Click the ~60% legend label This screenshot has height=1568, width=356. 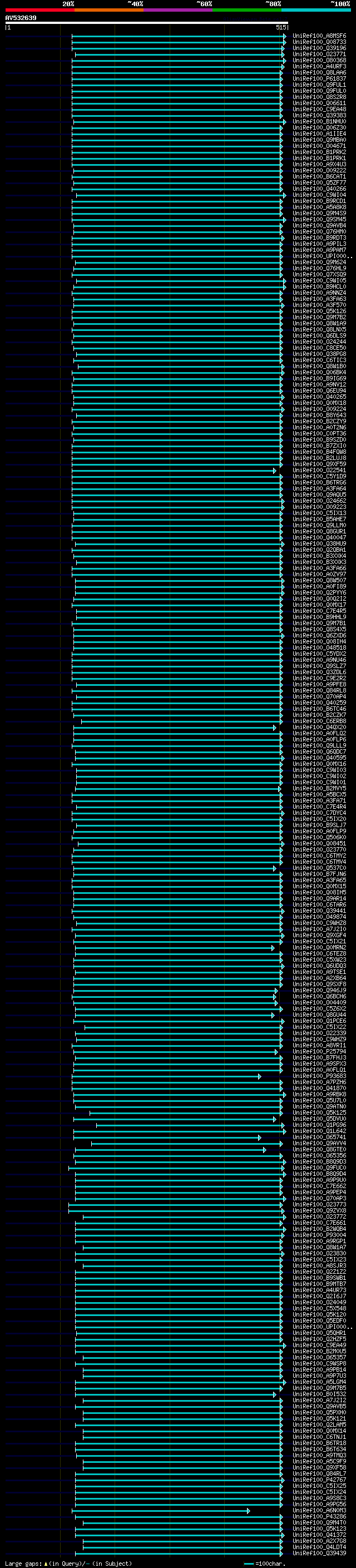pos(205,4)
